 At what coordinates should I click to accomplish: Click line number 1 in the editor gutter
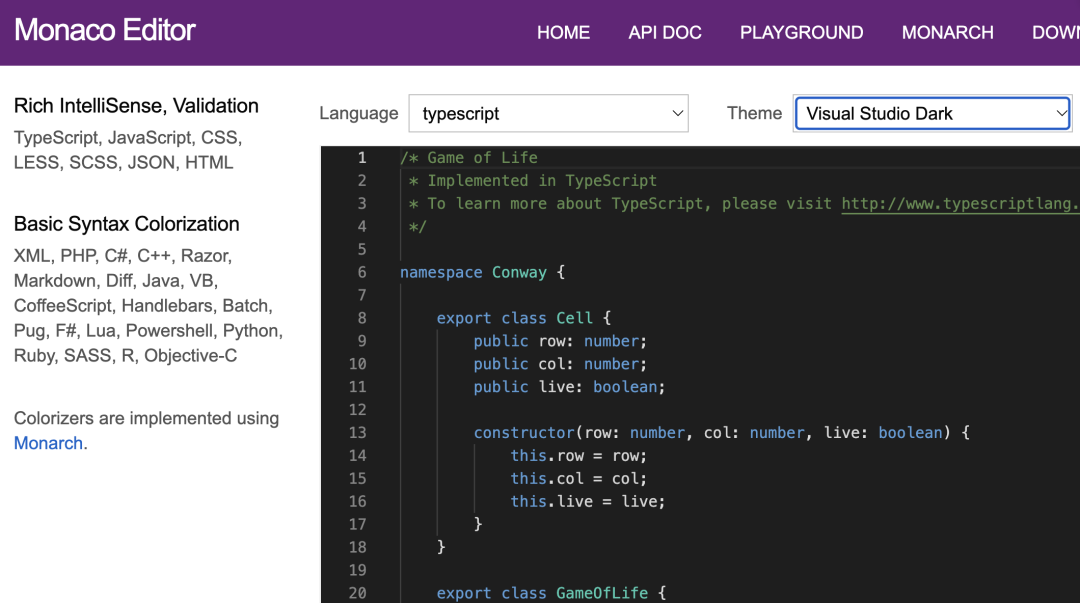(361, 158)
